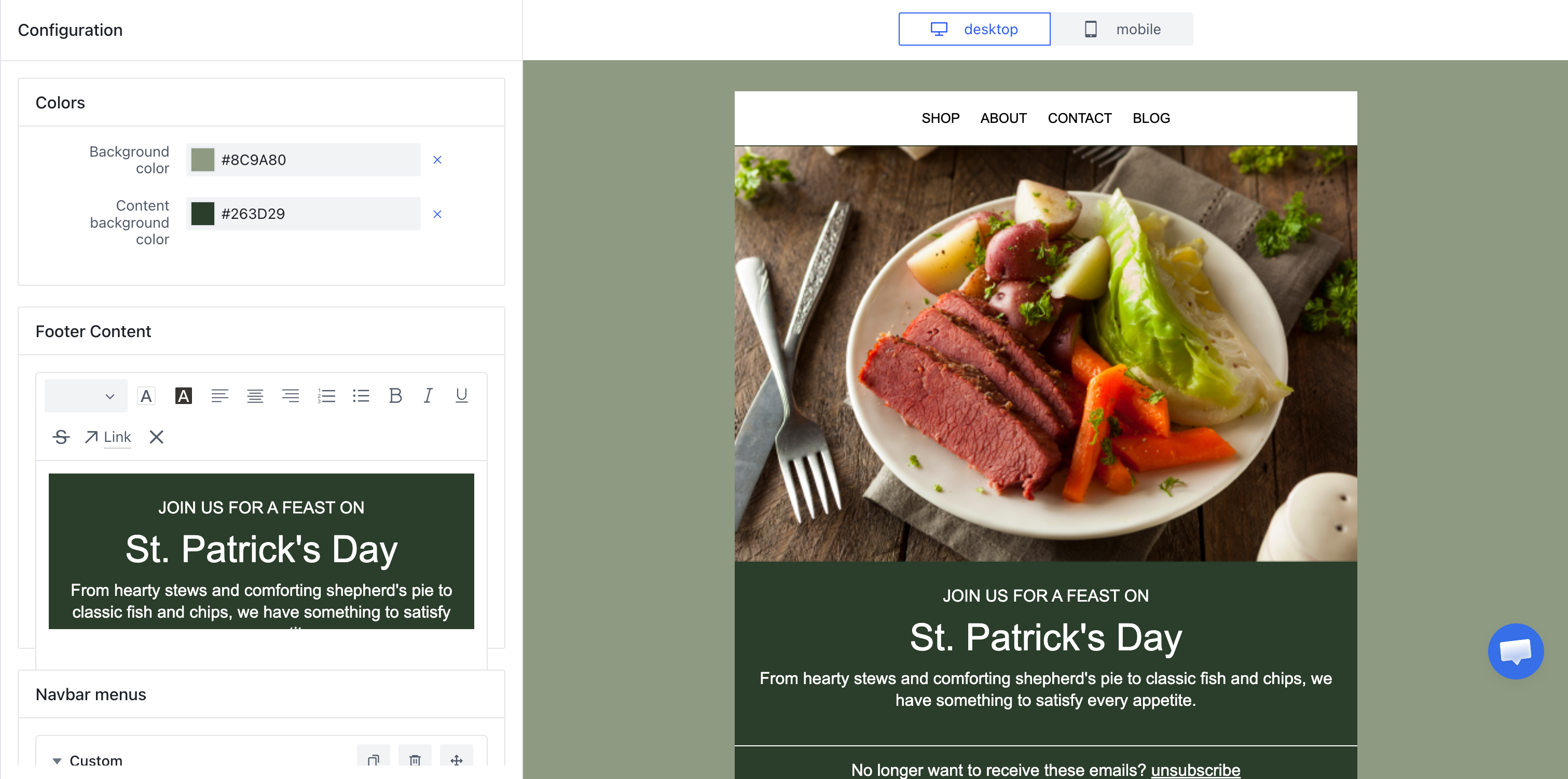Click CONTACT in the email navbar

tap(1079, 118)
